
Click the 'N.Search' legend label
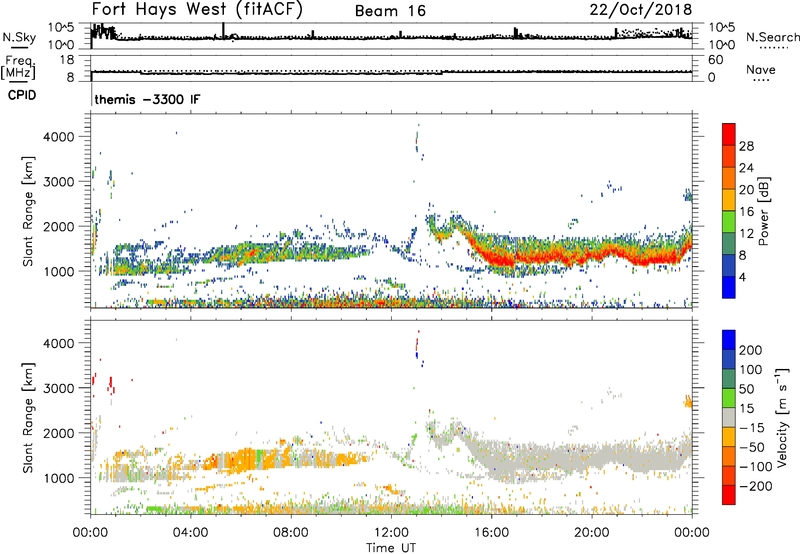pos(772,37)
